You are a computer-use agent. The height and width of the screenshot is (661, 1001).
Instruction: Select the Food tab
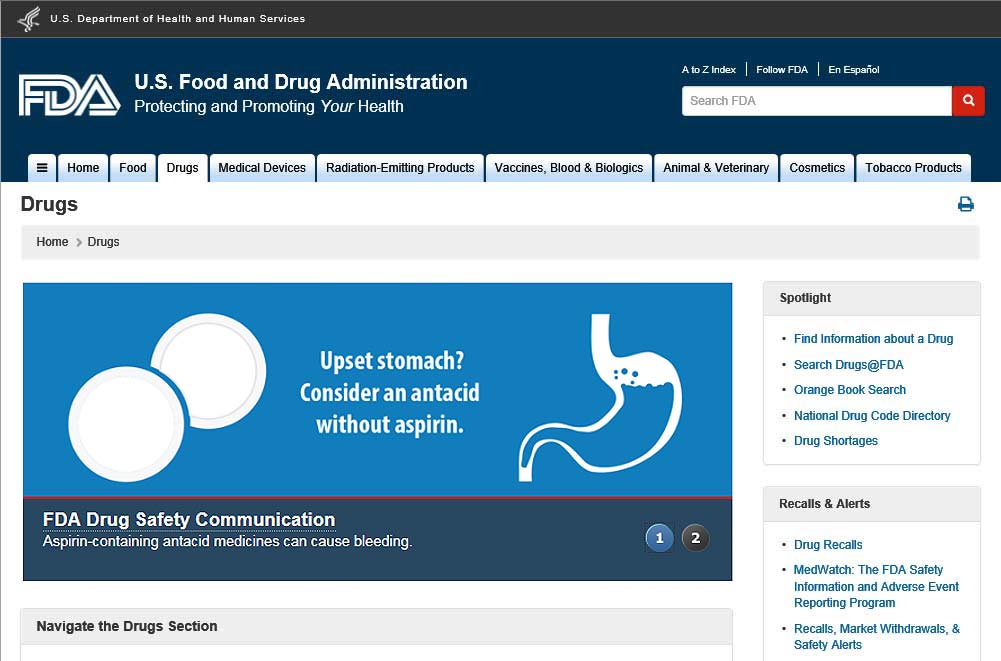[133, 168]
